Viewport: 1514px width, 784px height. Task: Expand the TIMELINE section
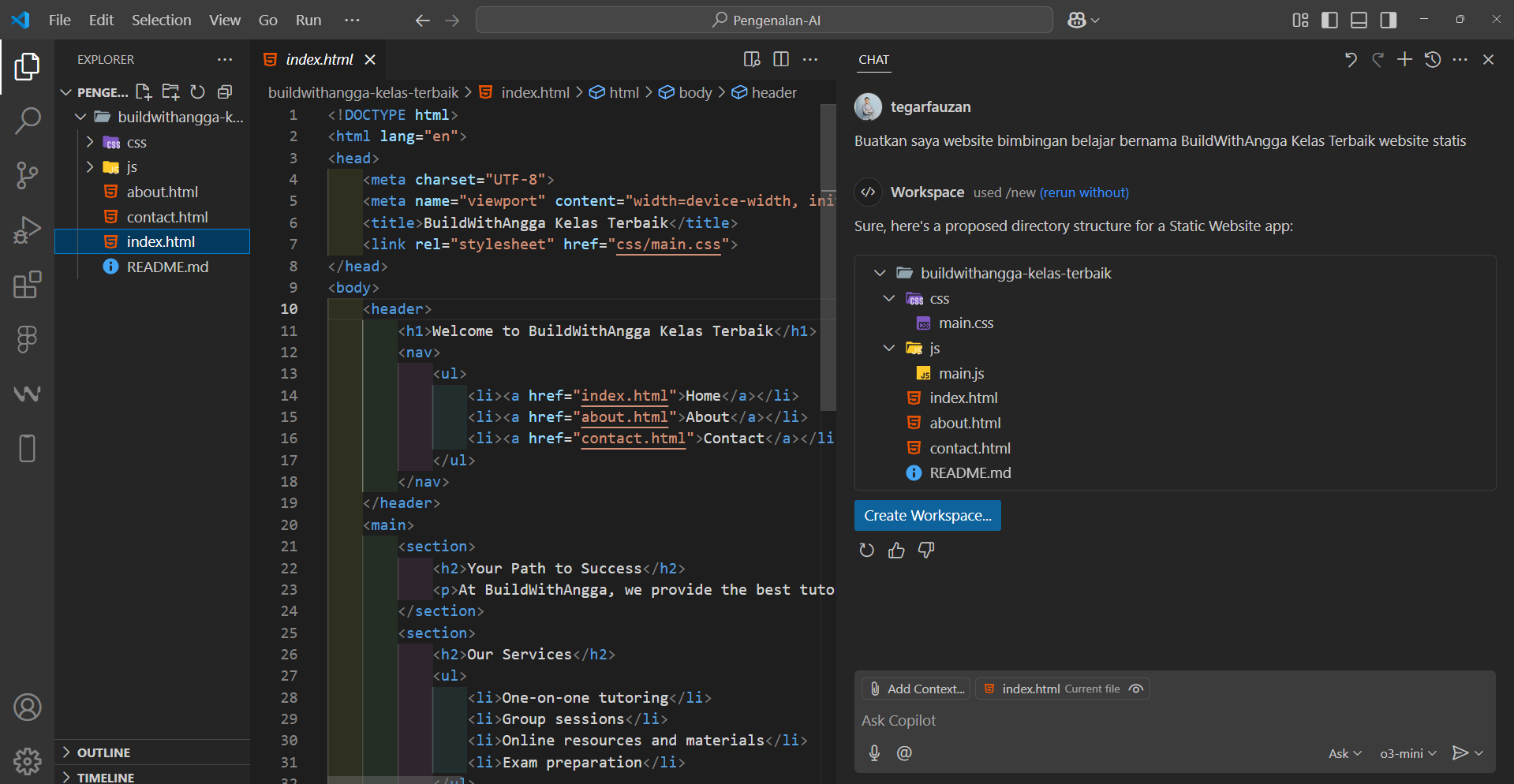[x=66, y=777]
